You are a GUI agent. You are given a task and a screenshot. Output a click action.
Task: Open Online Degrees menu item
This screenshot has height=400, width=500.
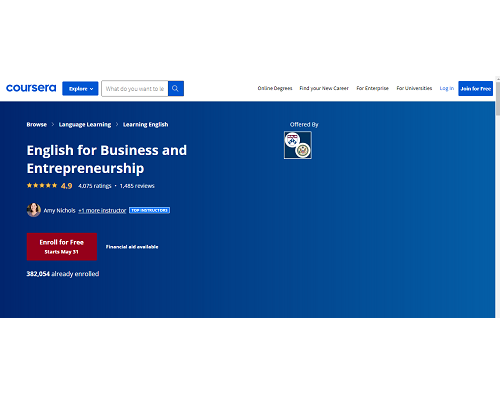[275, 88]
